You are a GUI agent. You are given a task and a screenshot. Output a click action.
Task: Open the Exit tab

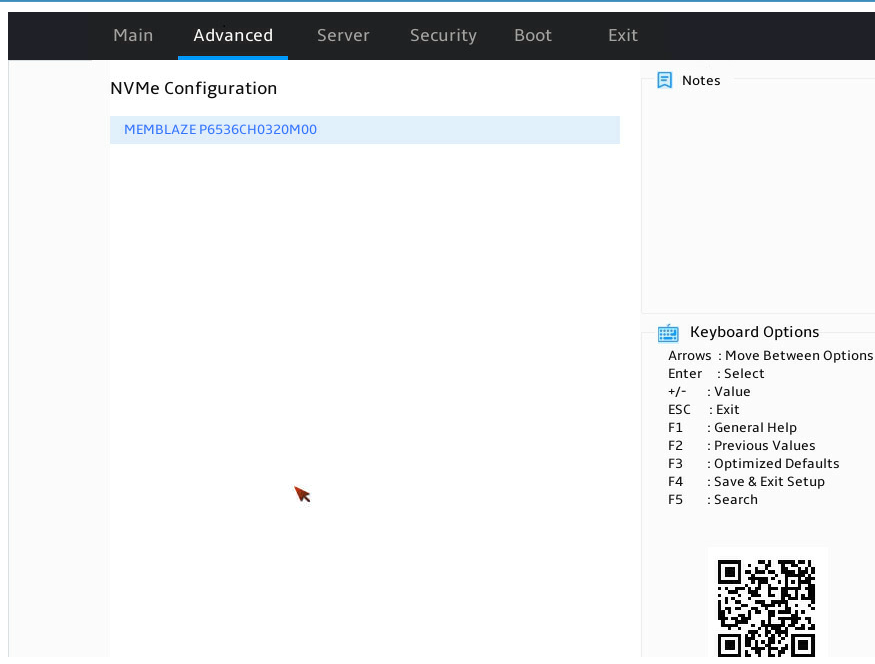(x=623, y=35)
